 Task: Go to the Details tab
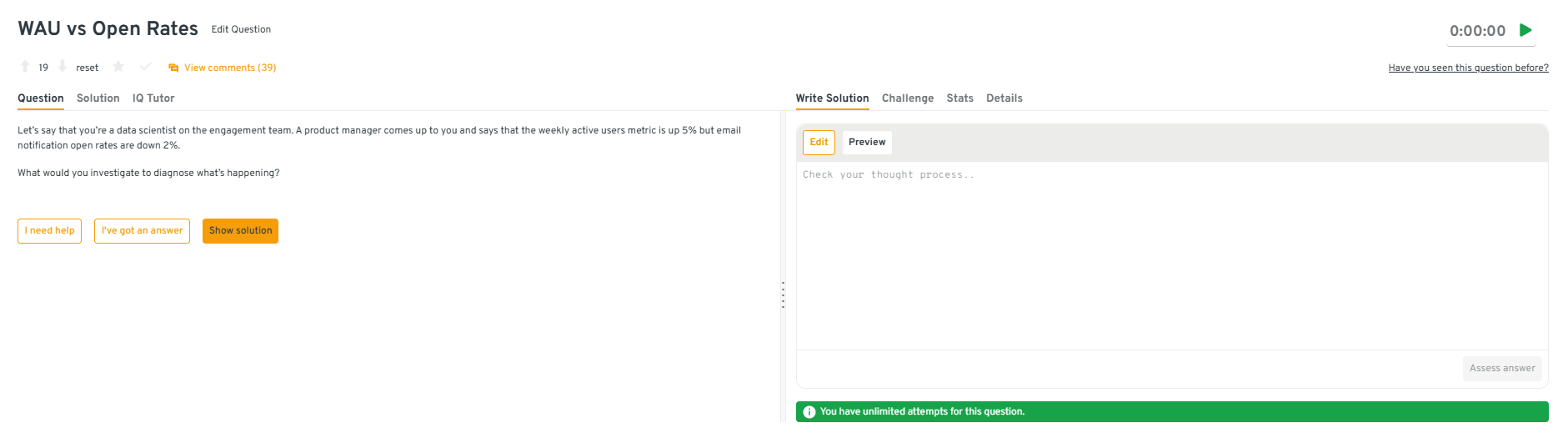coord(1004,98)
